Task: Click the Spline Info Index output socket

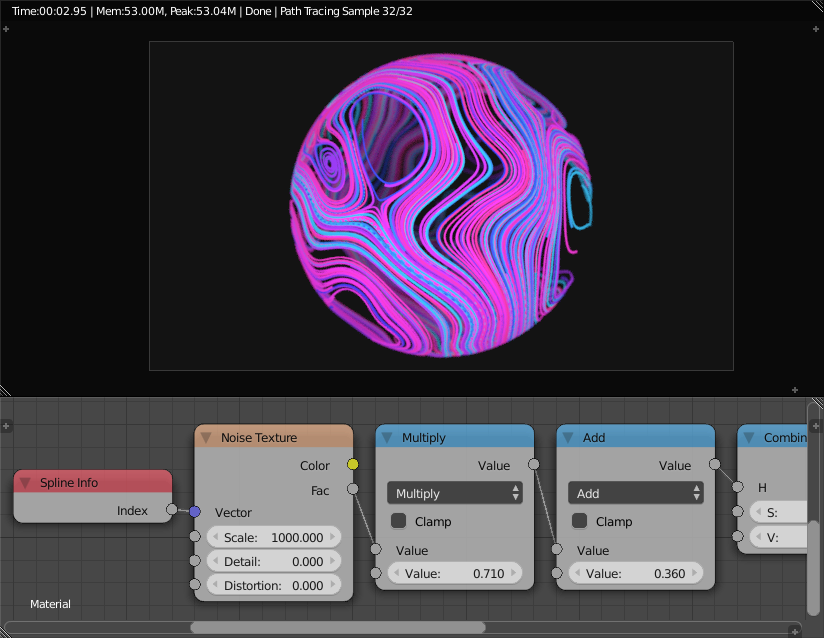Action: [x=172, y=509]
